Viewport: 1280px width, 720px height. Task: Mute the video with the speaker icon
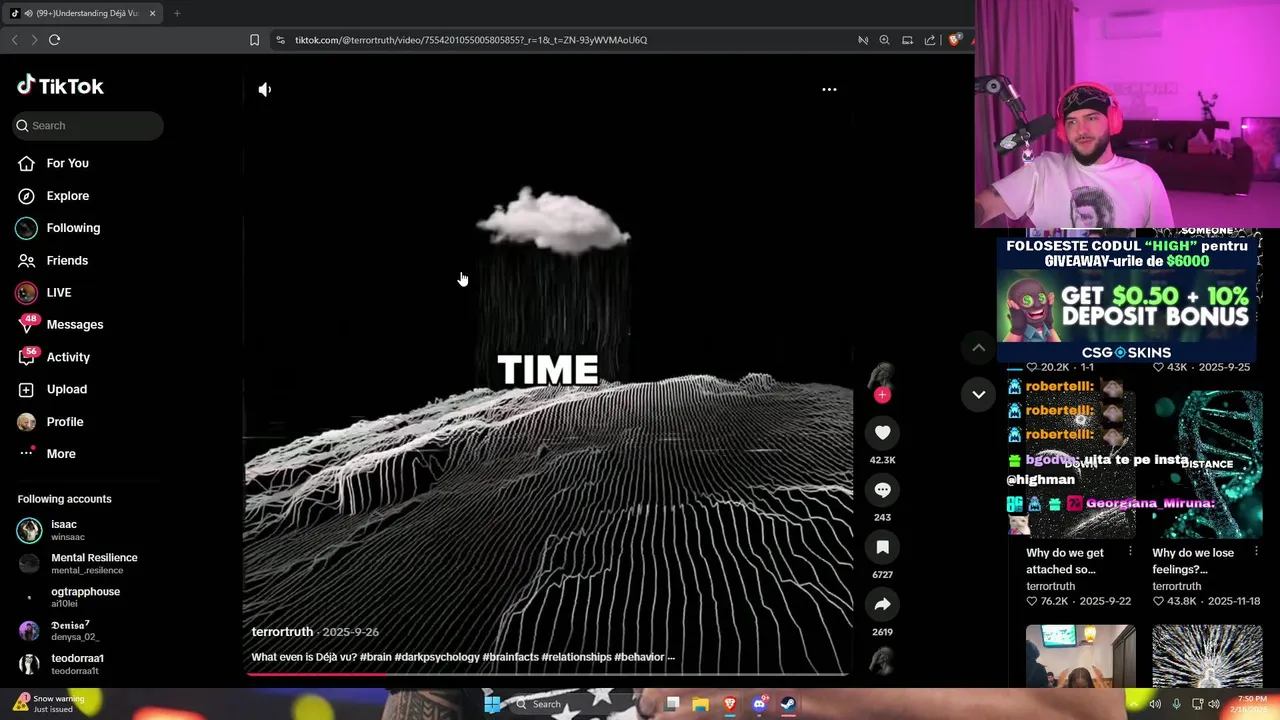[x=264, y=89]
